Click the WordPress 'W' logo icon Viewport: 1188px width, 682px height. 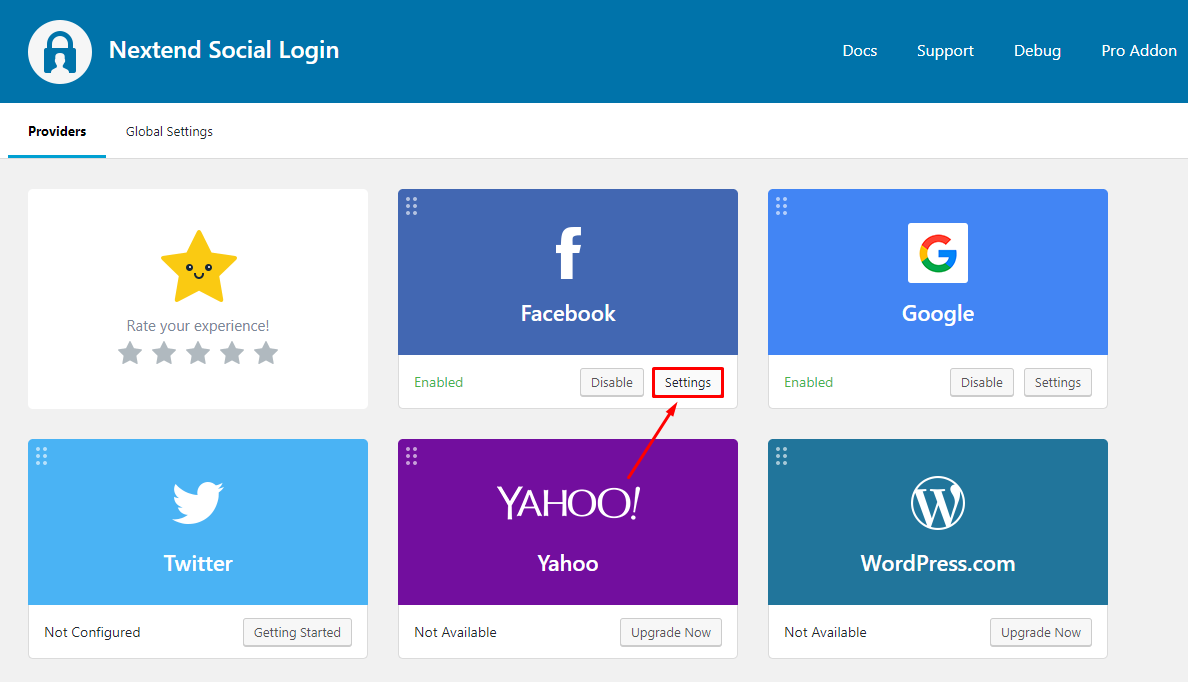click(x=938, y=503)
